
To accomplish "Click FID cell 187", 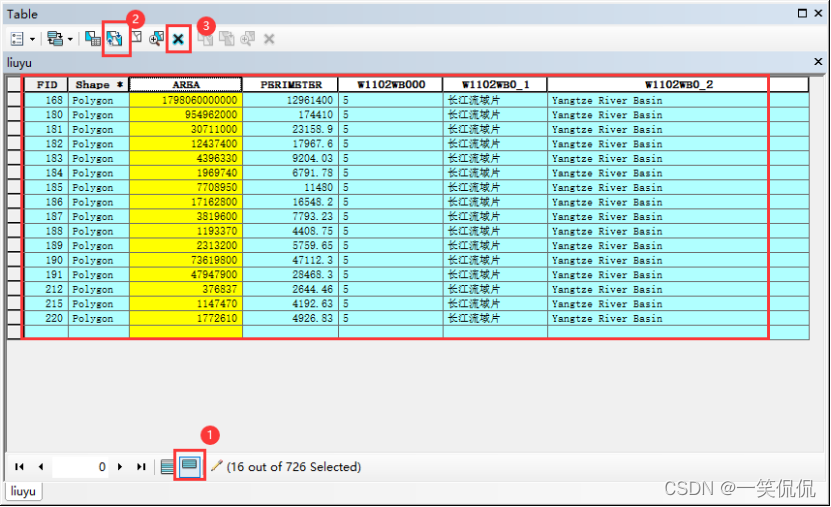I will (x=46, y=217).
